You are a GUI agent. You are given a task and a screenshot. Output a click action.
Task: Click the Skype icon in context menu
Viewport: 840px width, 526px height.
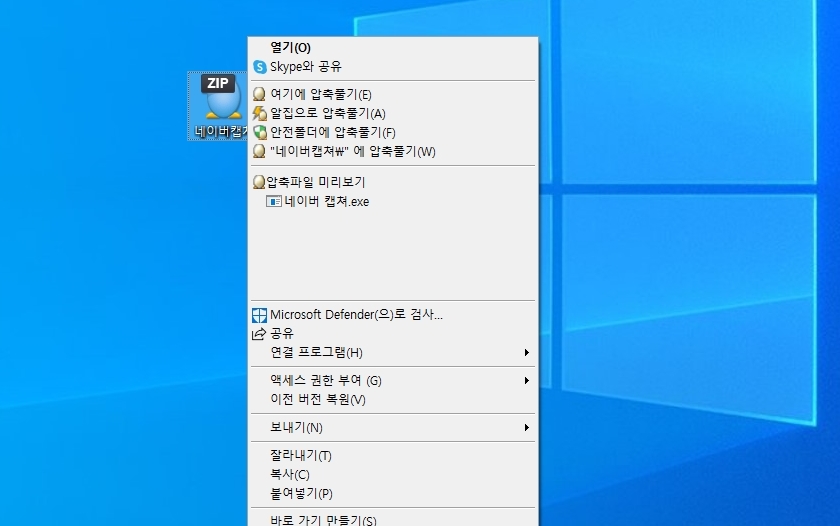[x=260, y=67]
